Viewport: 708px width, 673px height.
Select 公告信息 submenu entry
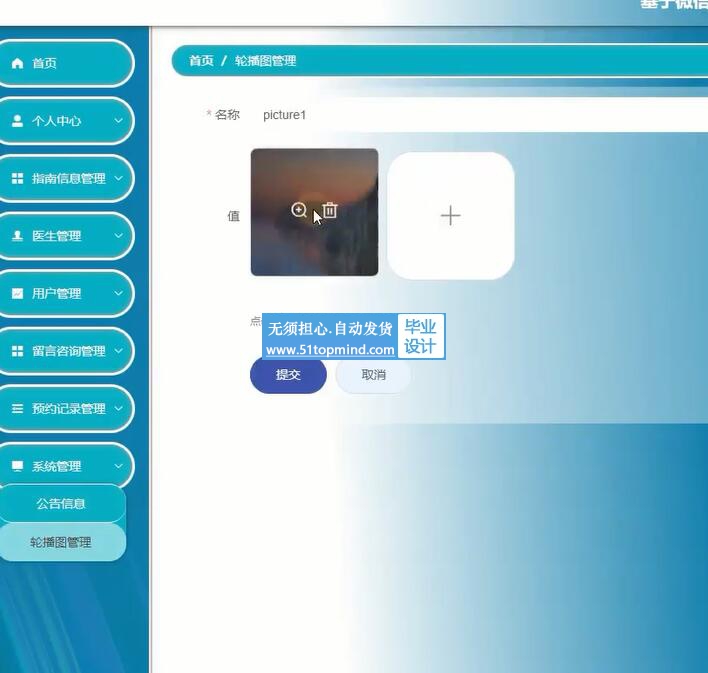(x=62, y=504)
